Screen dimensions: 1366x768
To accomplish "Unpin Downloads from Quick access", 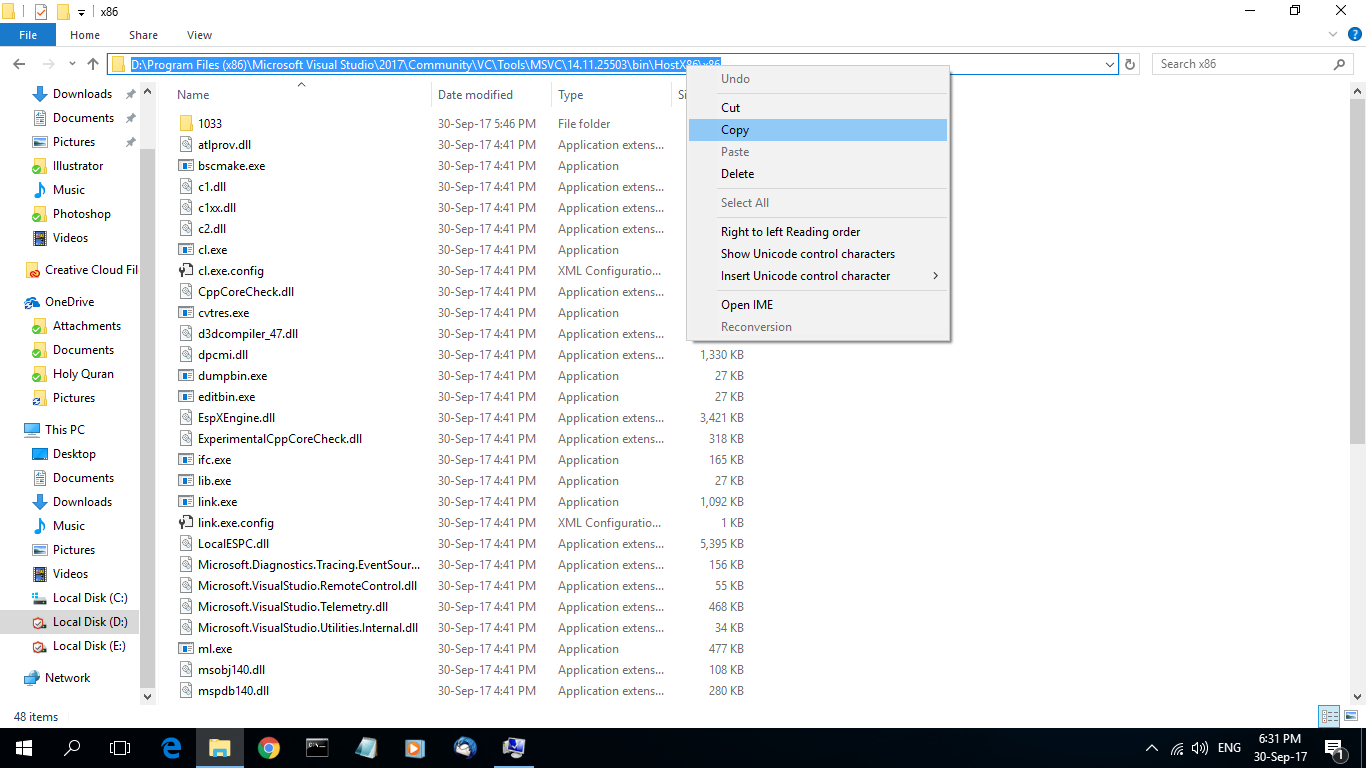I will click(x=129, y=93).
